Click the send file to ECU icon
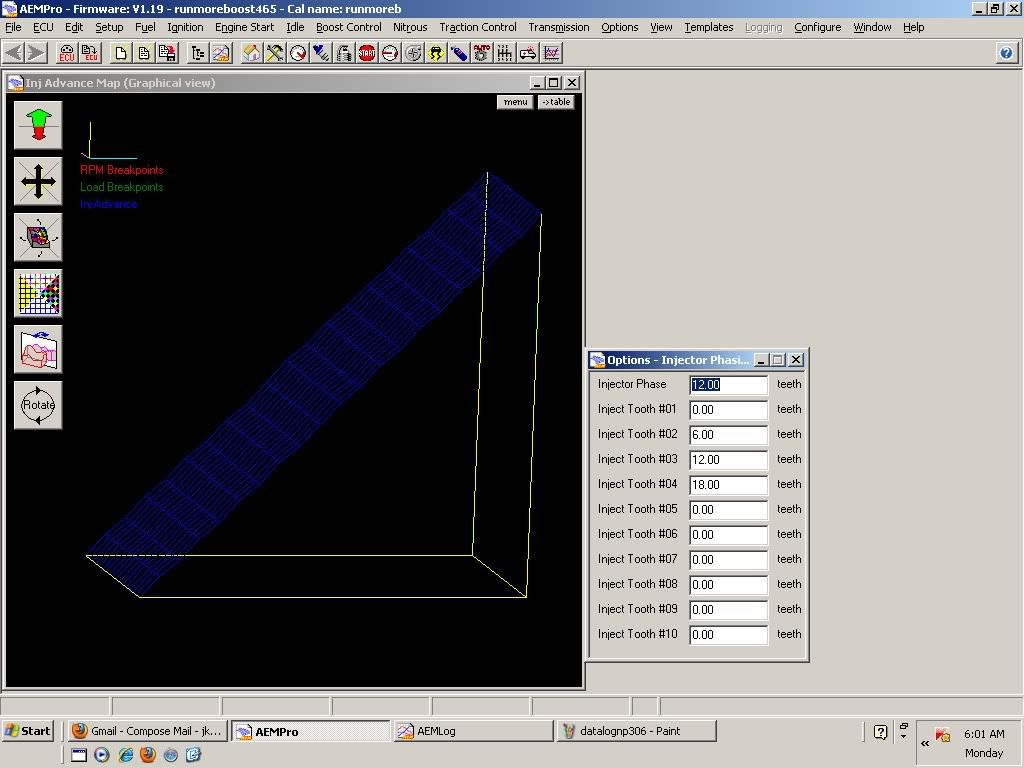The width and height of the screenshot is (1024, 768). click(x=89, y=53)
